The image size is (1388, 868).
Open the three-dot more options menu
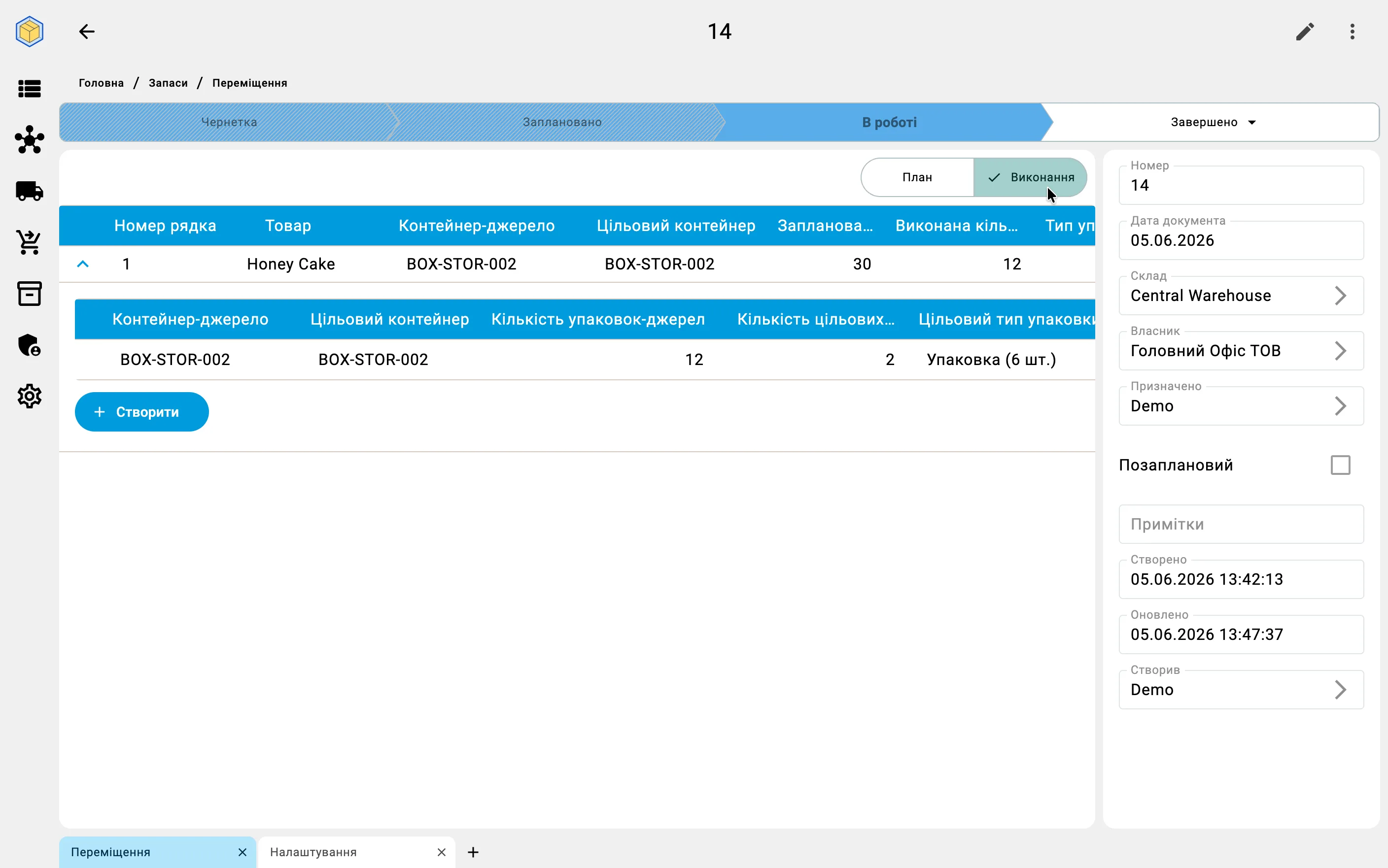tap(1353, 32)
